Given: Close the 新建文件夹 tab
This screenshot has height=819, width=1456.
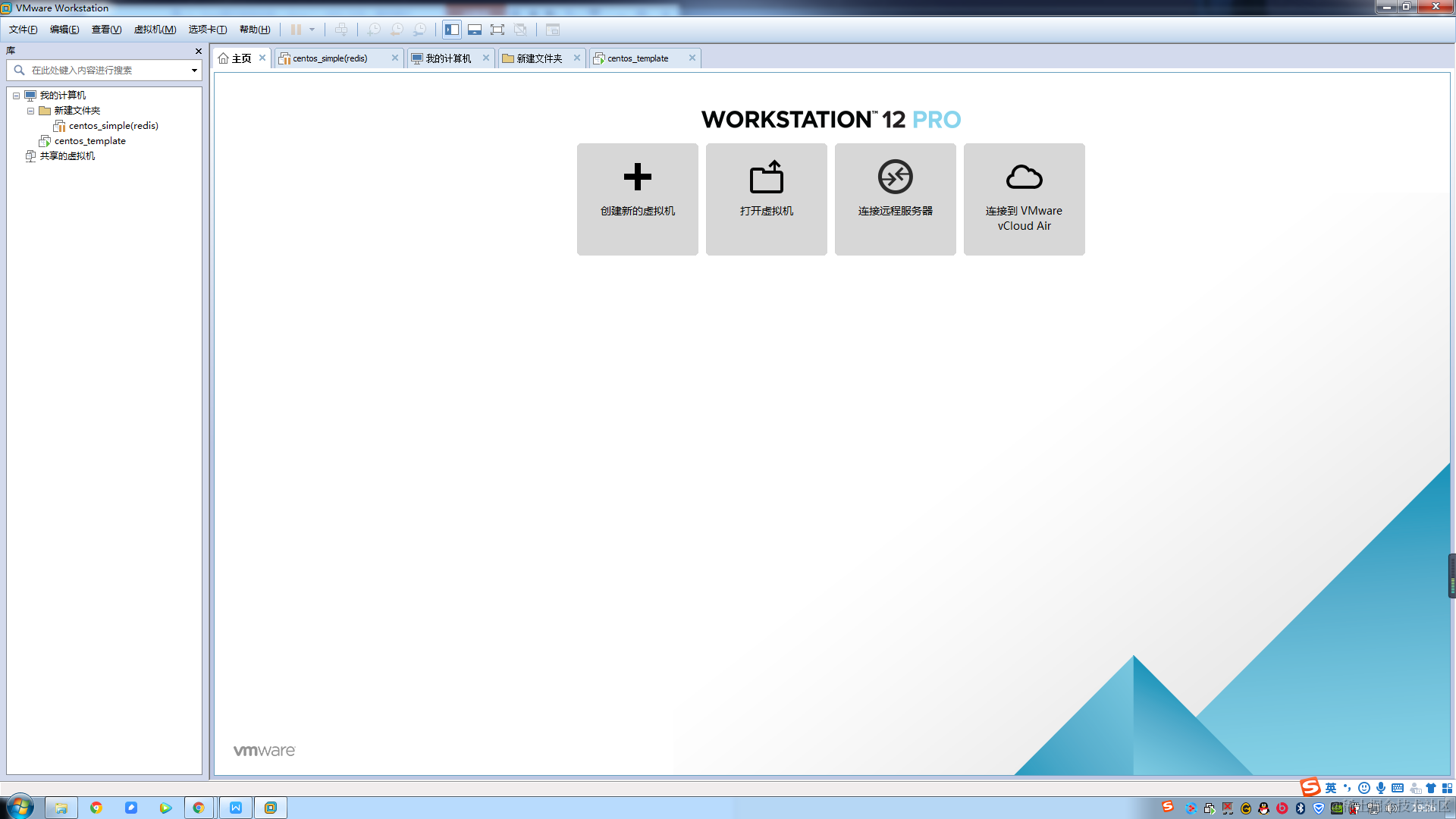Looking at the screenshot, I should 577,58.
